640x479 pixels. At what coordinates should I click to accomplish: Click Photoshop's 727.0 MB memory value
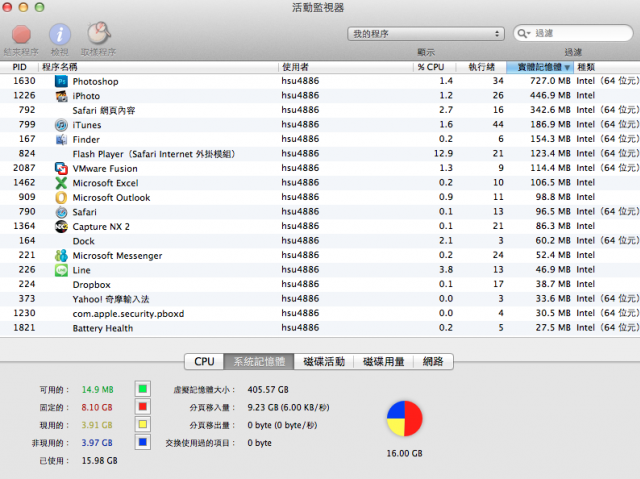(550, 81)
